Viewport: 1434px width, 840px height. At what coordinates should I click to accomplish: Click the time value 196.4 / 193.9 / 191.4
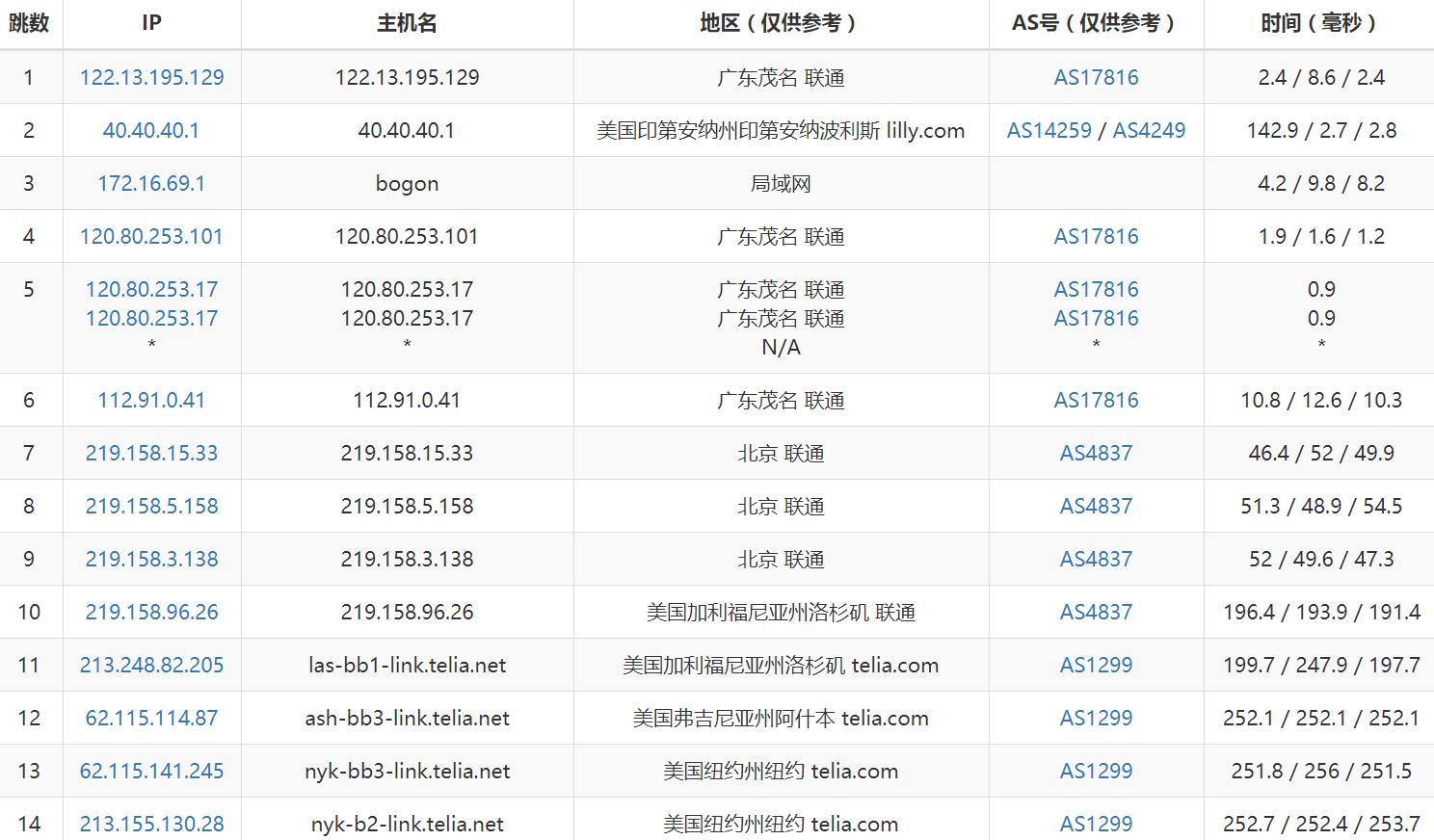click(1321, 612)
